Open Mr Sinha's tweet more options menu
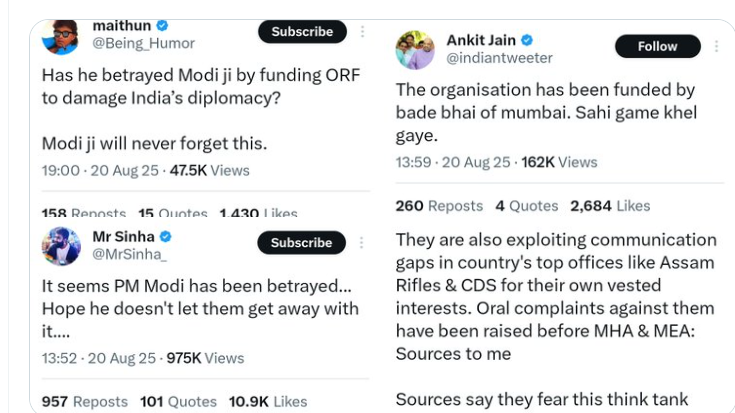The height and width of the screenshot is (413, 735). click(361, 242)
